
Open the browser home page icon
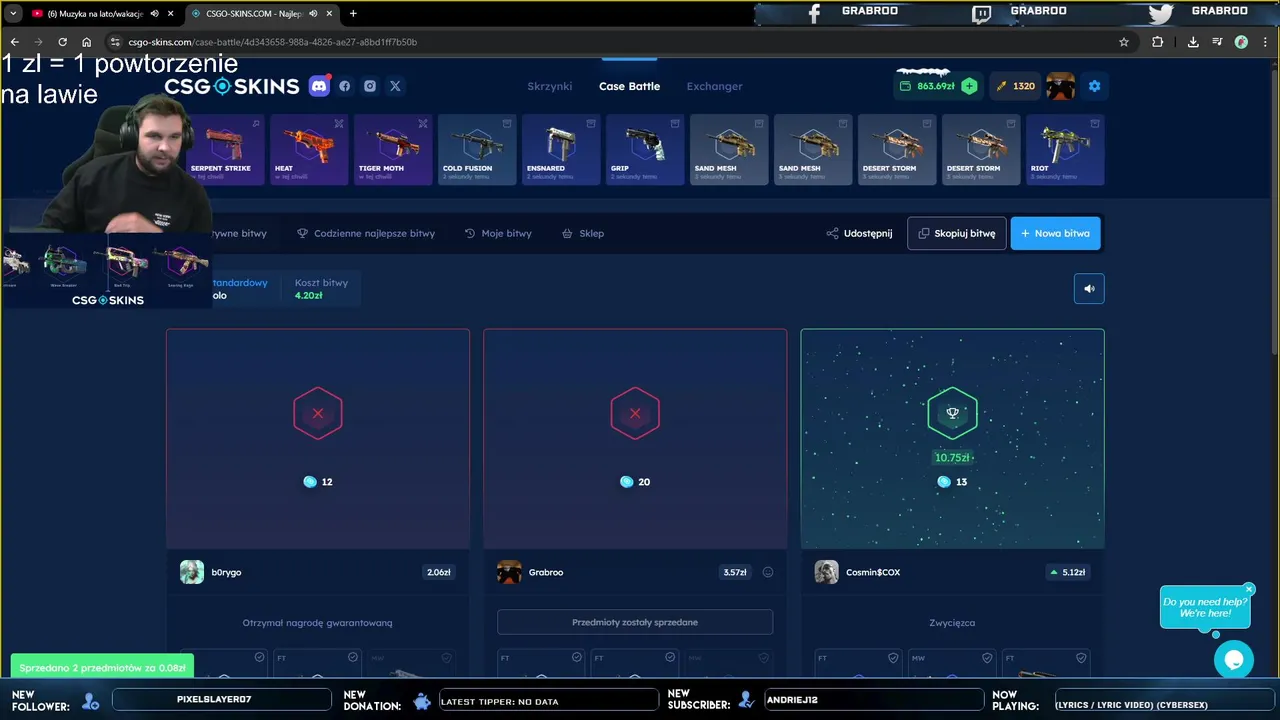pos(86,42)
